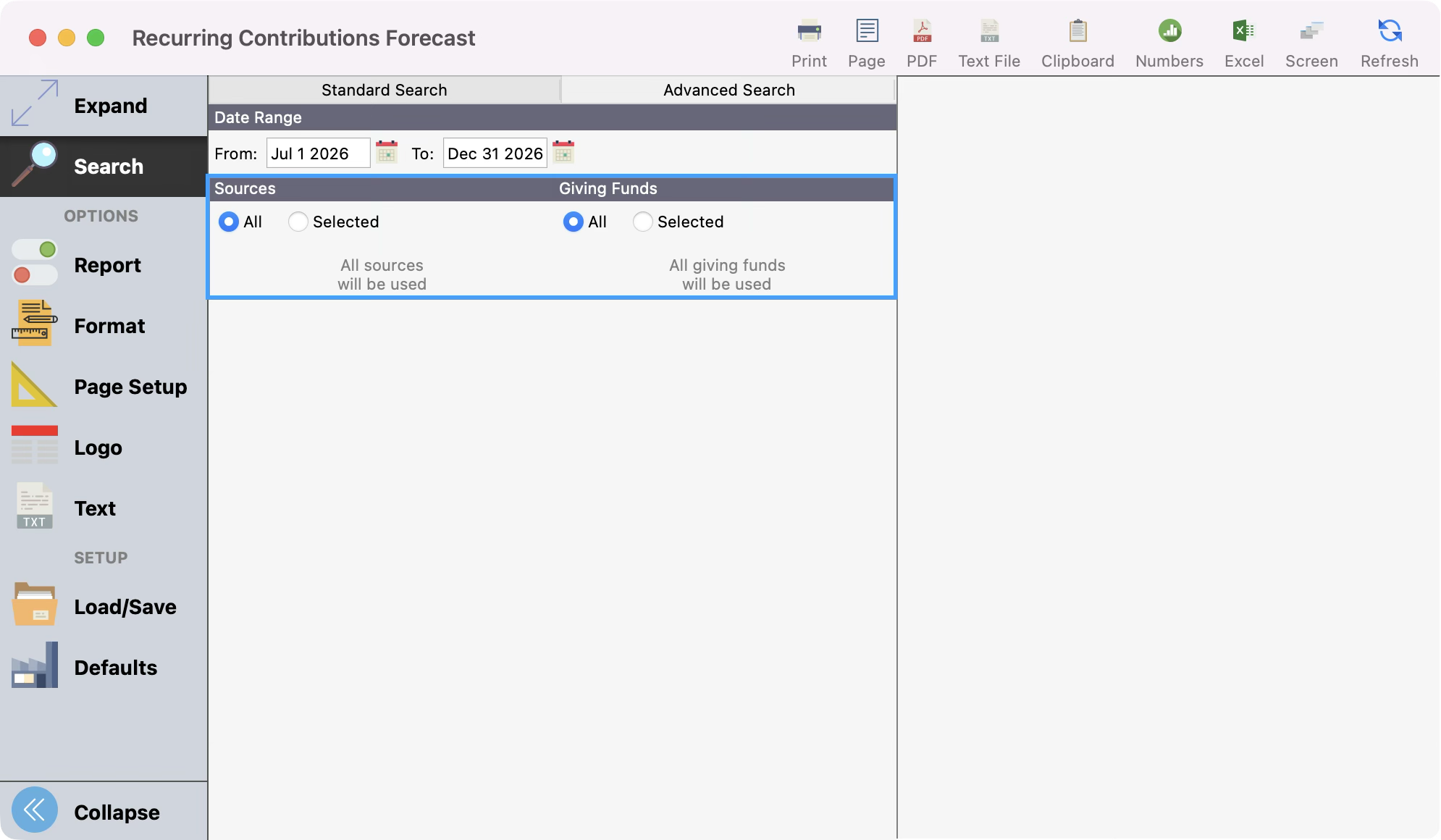Open the Text TXT options icon
This screenshot has height=840, width=1441.
coord(34,505)
